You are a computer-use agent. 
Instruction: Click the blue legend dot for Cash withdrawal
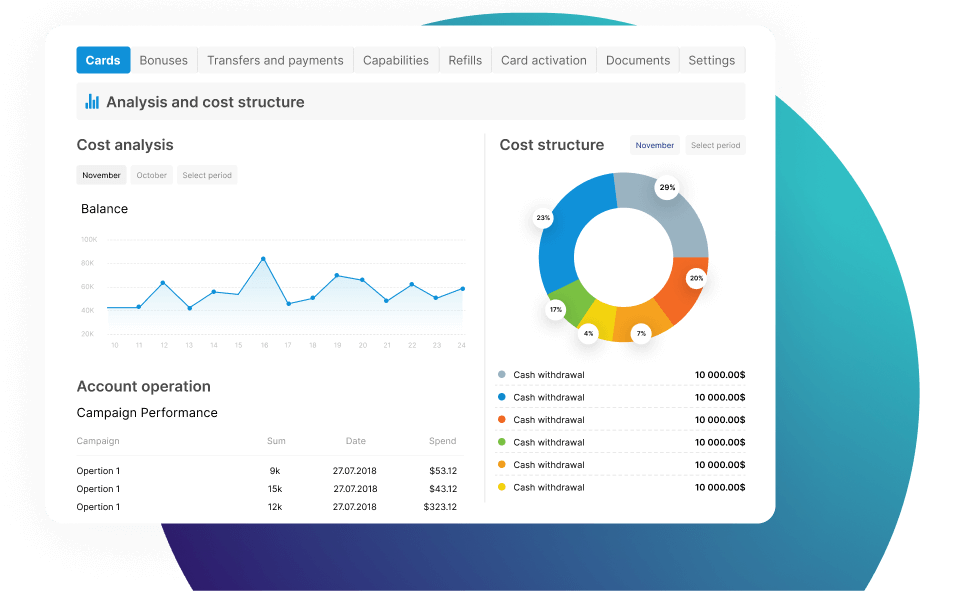(x=501, y=397)
